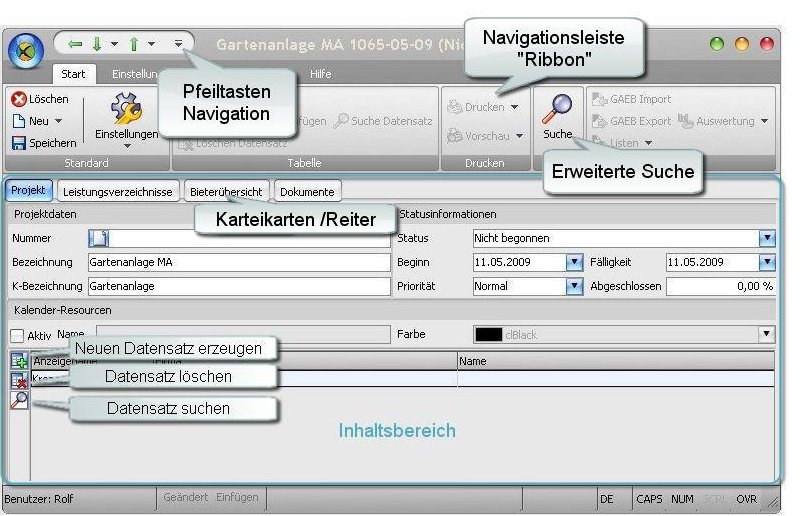Image resolution: width=803 pixels, height=516 pixels.
Task: Click the round application logo button
Action: pyautogui.click(x=25, y=47)
